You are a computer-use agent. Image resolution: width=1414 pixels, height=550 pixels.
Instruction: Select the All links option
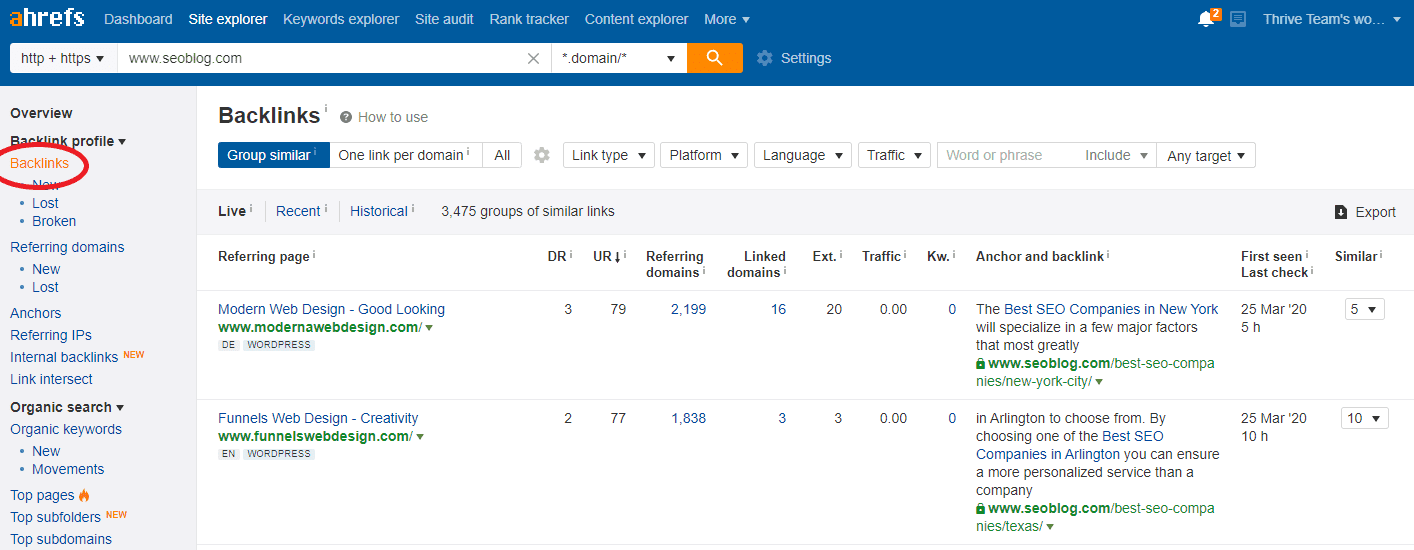coord(502,155)
